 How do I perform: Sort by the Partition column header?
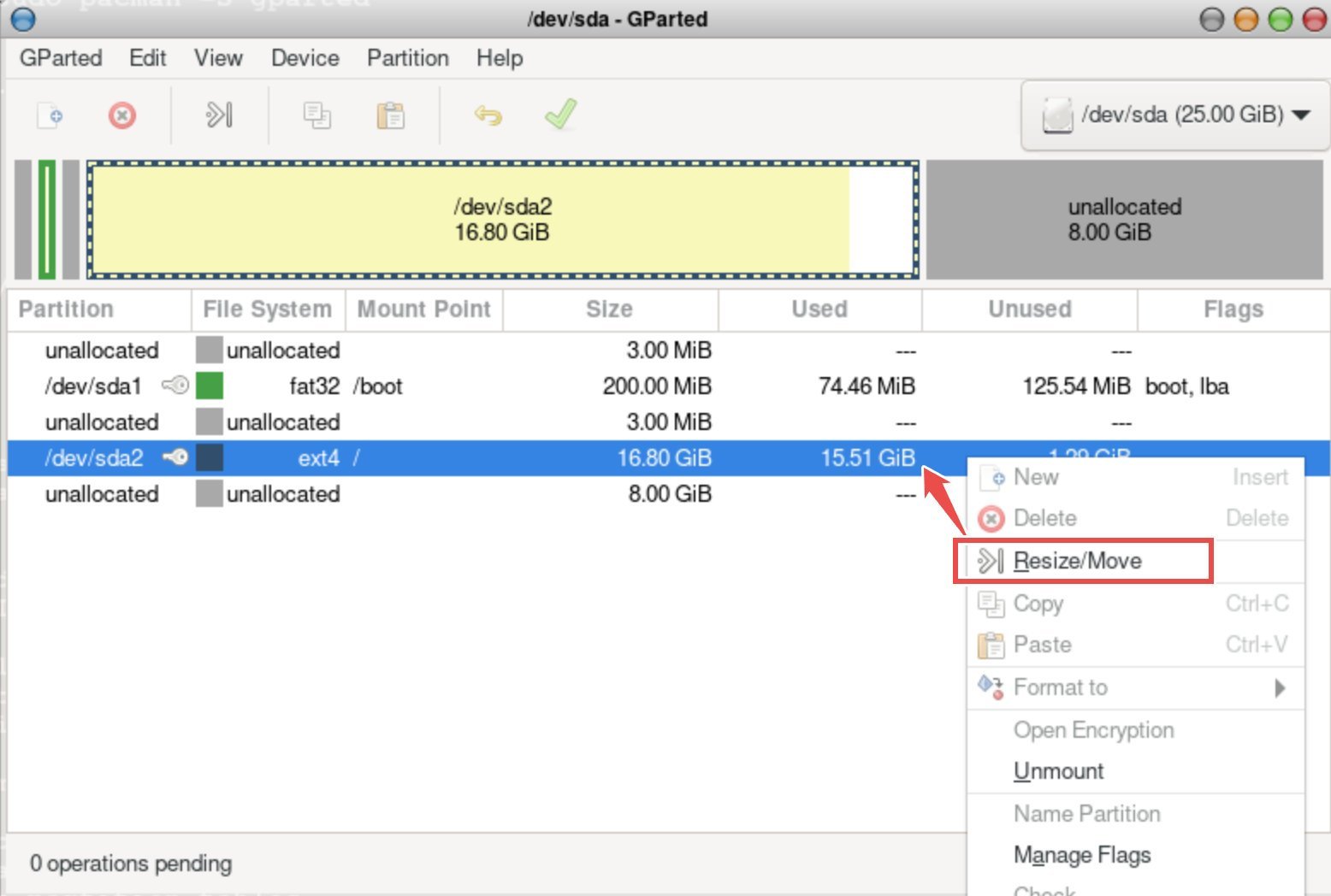coord(99,309)
